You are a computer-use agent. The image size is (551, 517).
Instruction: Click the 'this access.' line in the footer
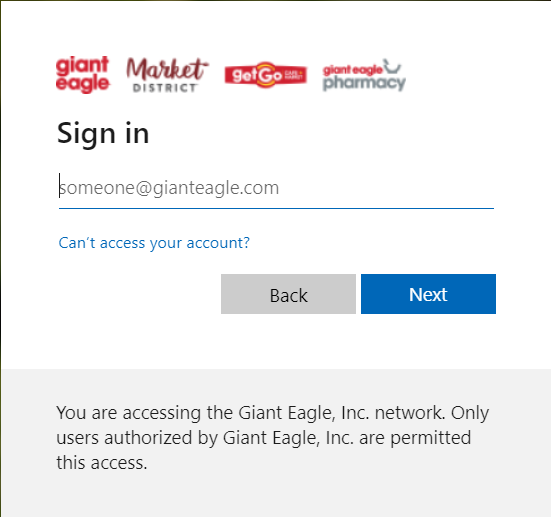pos(102,463)
